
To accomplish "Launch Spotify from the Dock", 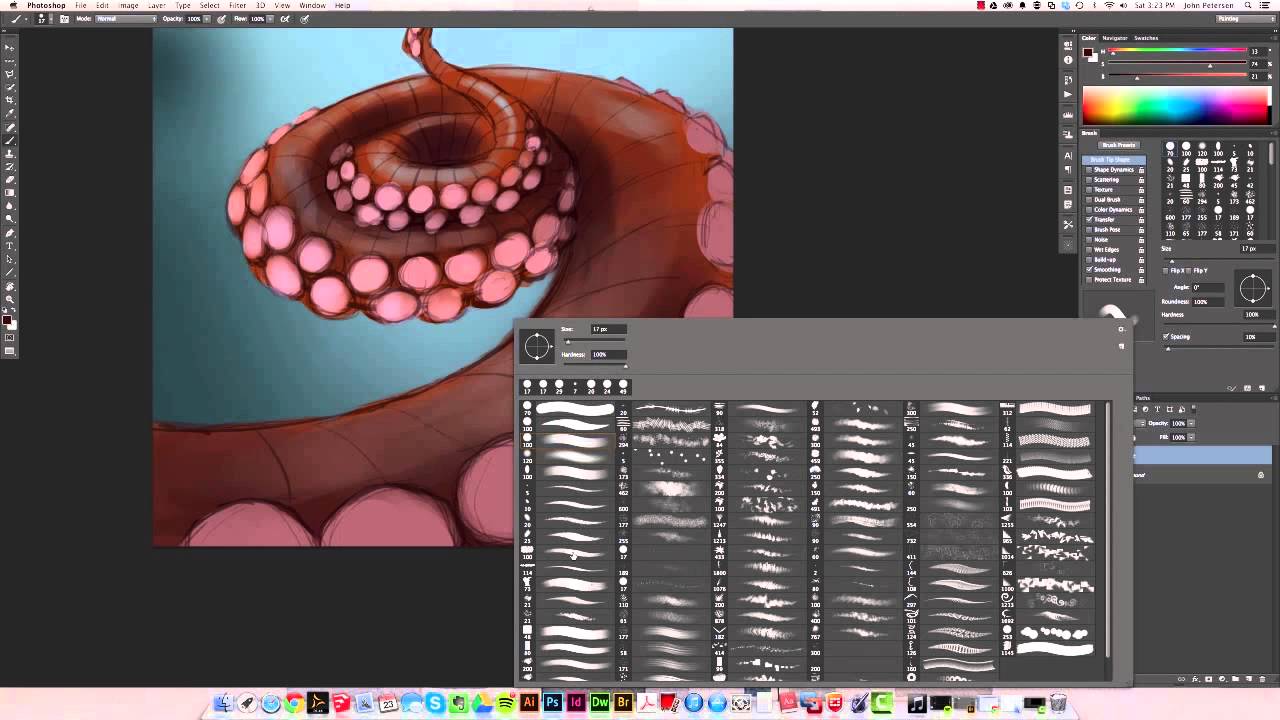I will click(505, 703).
